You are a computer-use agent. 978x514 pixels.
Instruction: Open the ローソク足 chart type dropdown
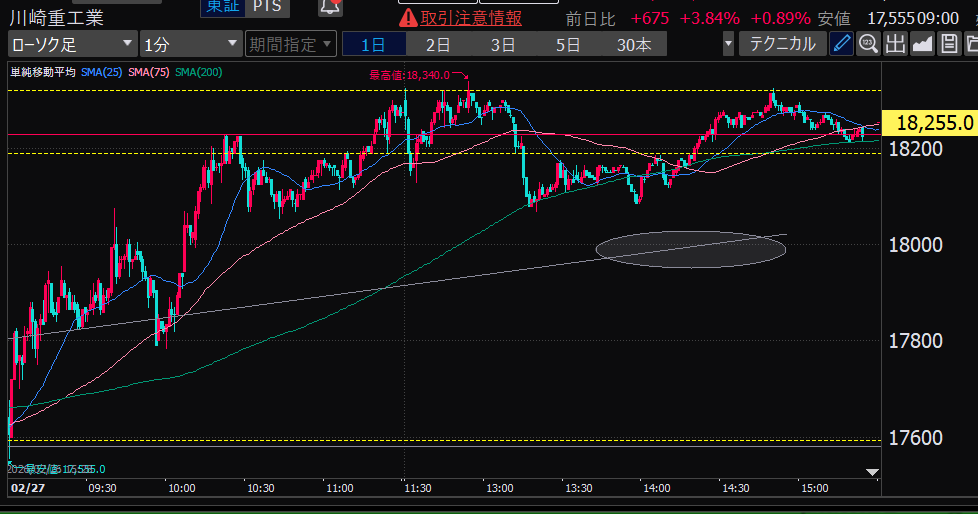72,44
